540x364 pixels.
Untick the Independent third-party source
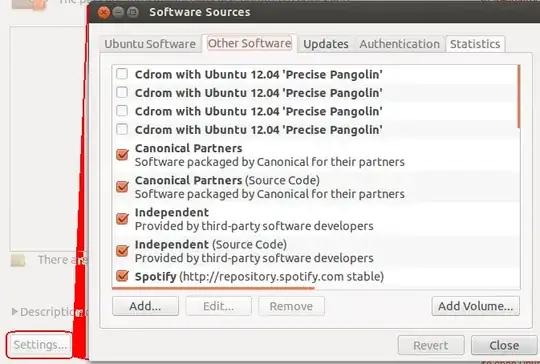pos(122,219)
